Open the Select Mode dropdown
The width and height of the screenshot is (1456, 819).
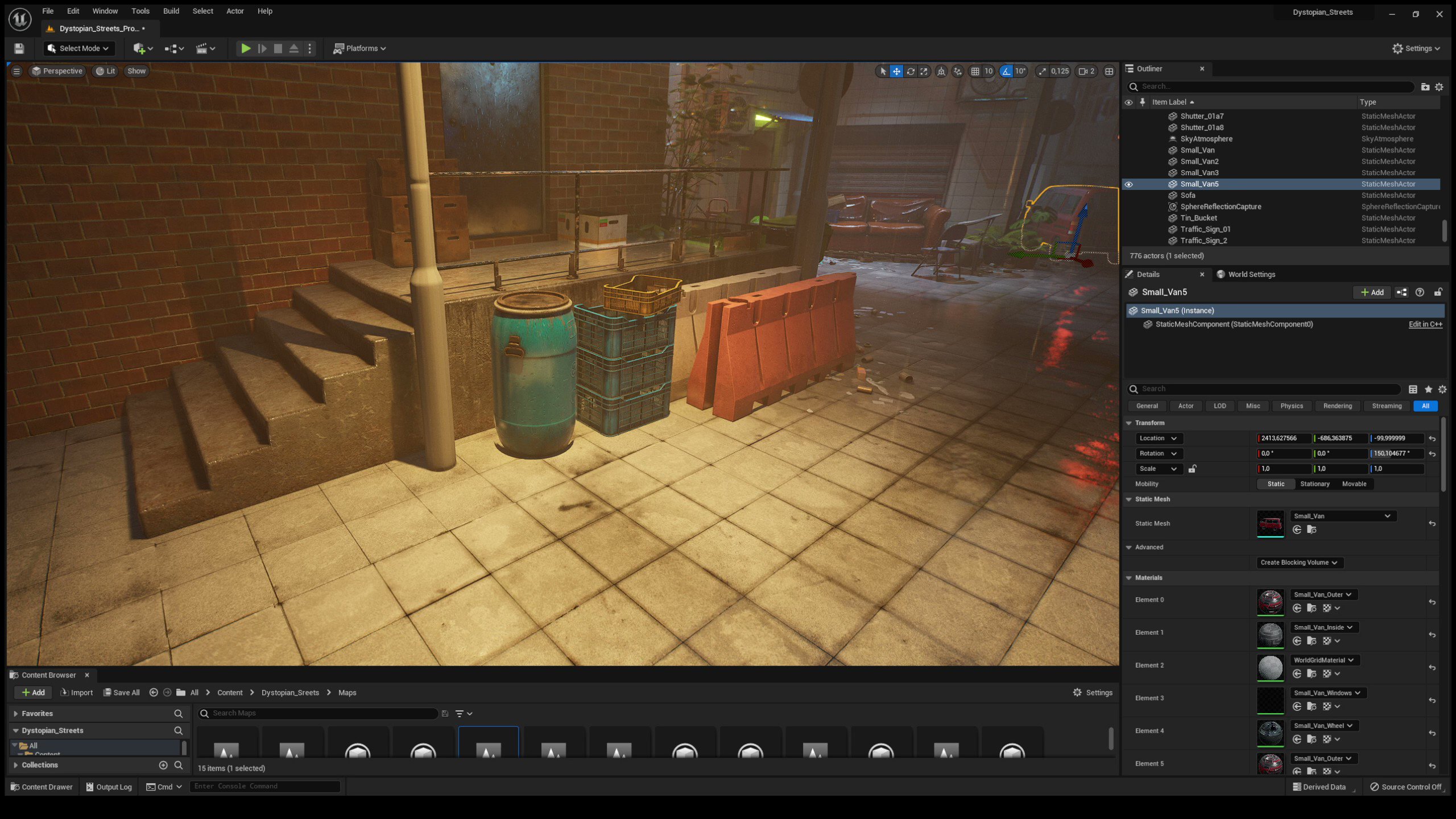[78, 48]
